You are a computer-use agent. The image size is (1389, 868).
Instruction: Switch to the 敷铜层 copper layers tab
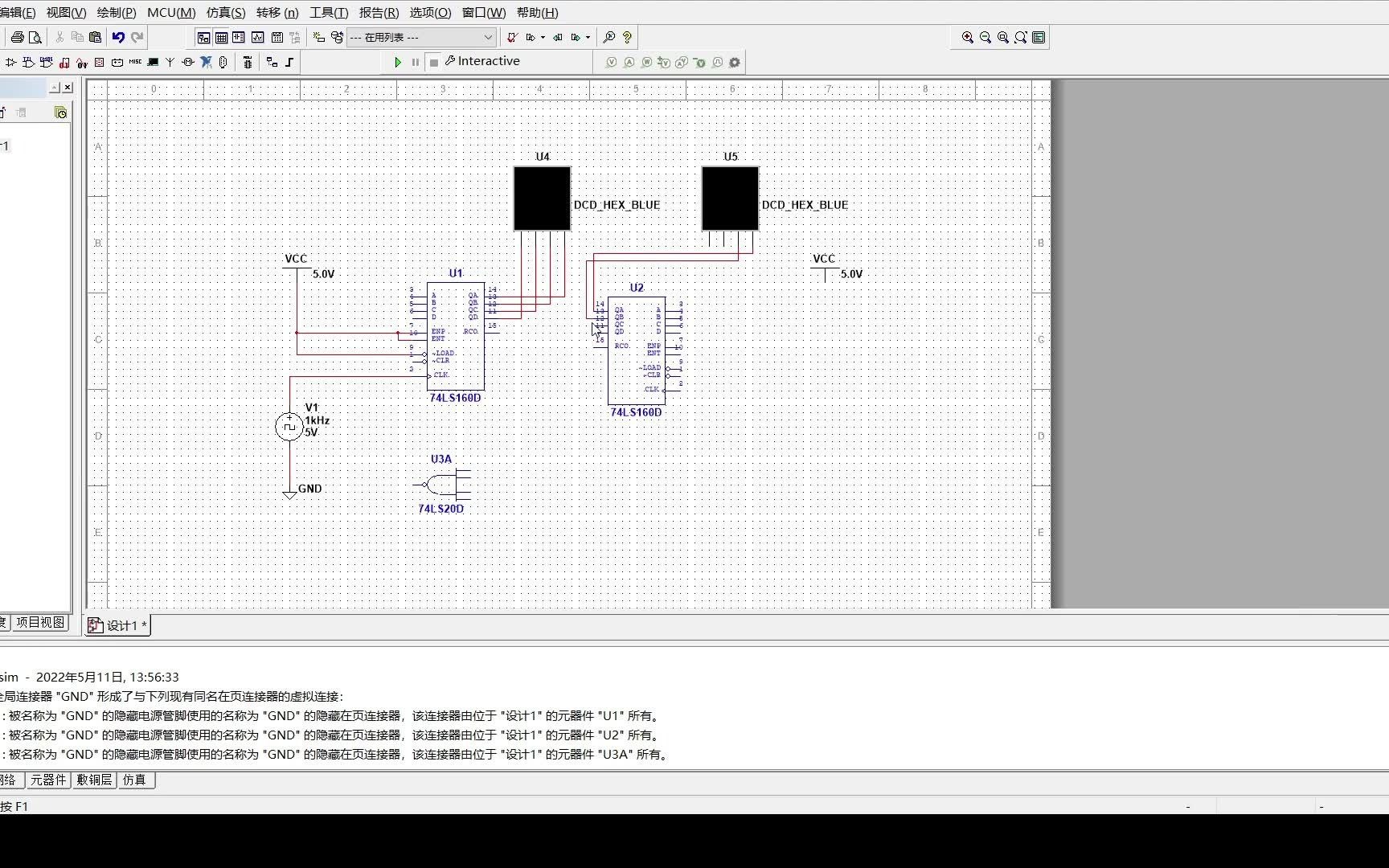[94, 780]
